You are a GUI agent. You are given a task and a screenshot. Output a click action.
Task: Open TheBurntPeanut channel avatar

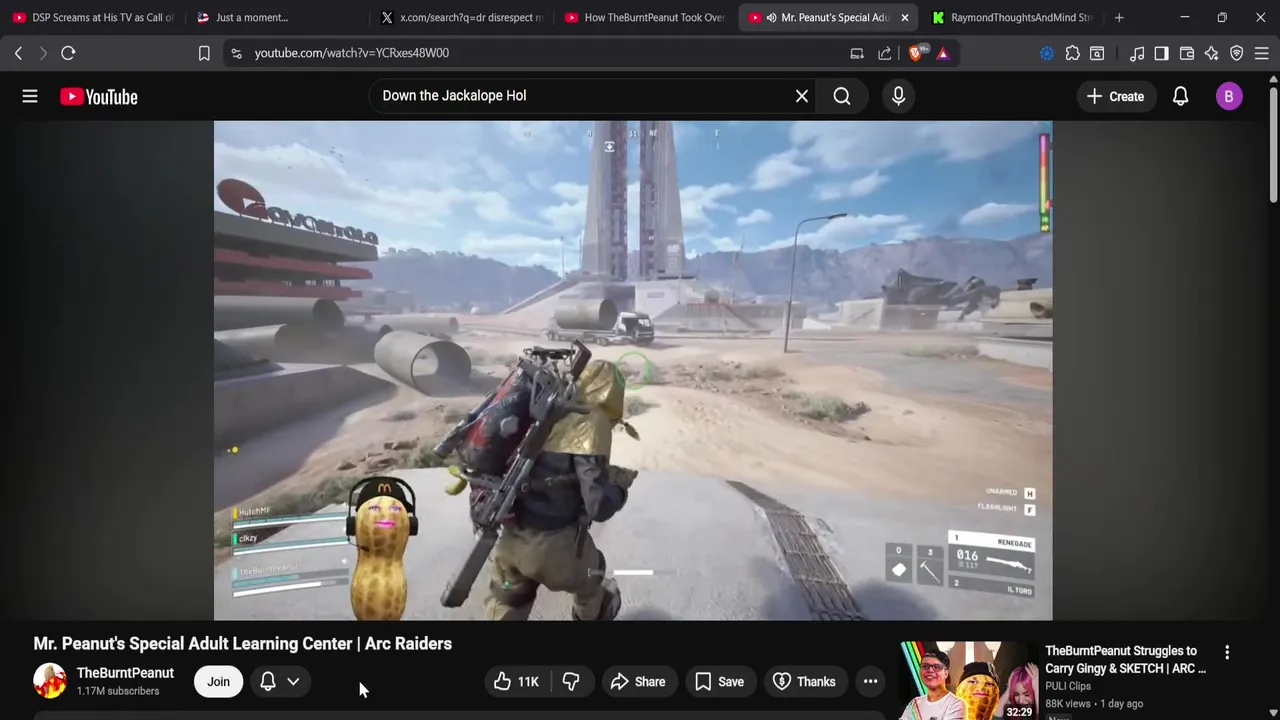tap(50, 681)
